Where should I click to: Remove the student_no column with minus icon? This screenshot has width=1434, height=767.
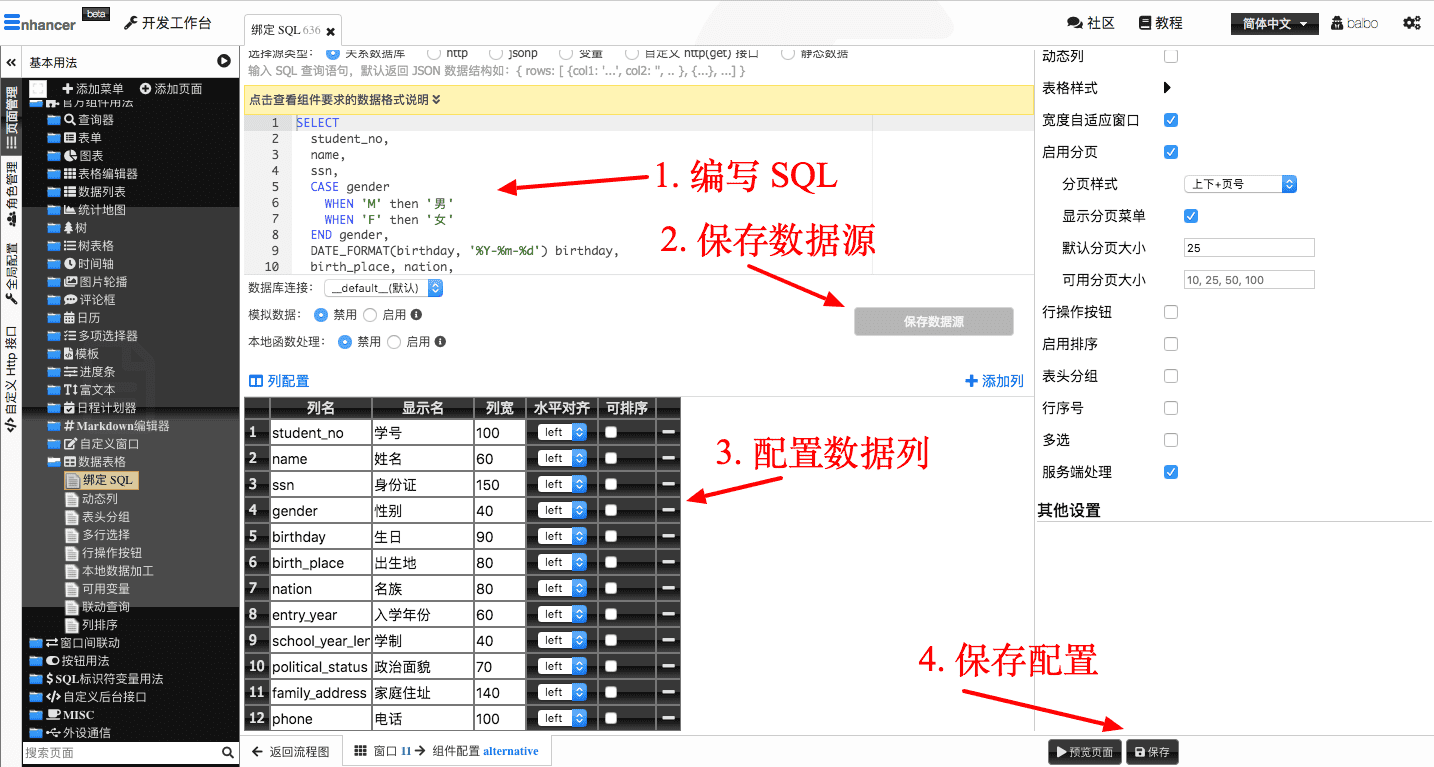tap(668, 432)
